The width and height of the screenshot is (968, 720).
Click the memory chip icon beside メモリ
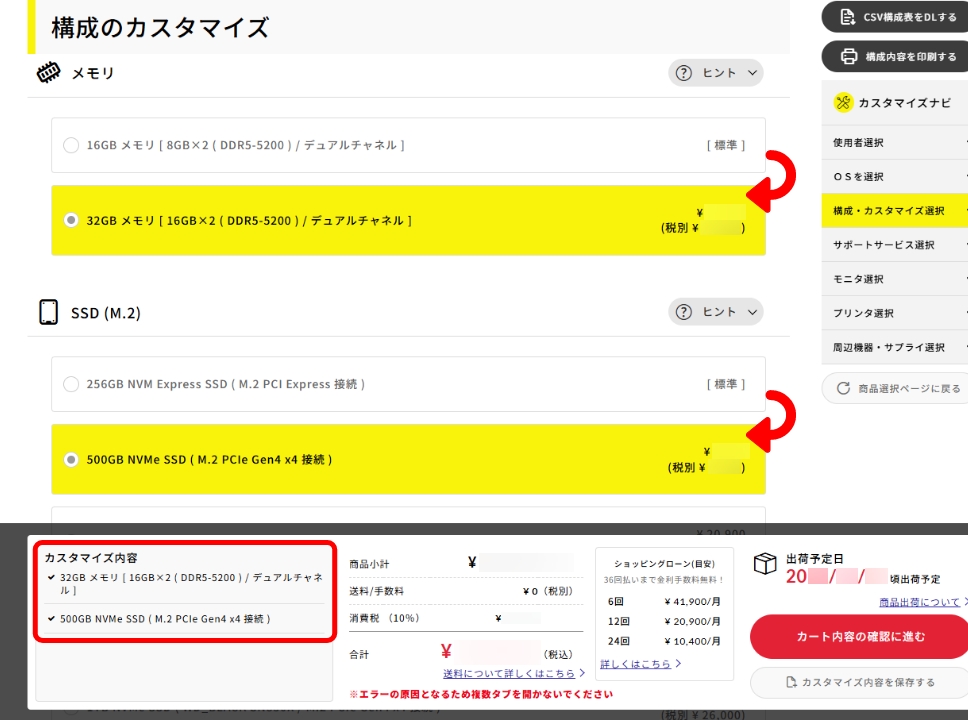point(48,73)
